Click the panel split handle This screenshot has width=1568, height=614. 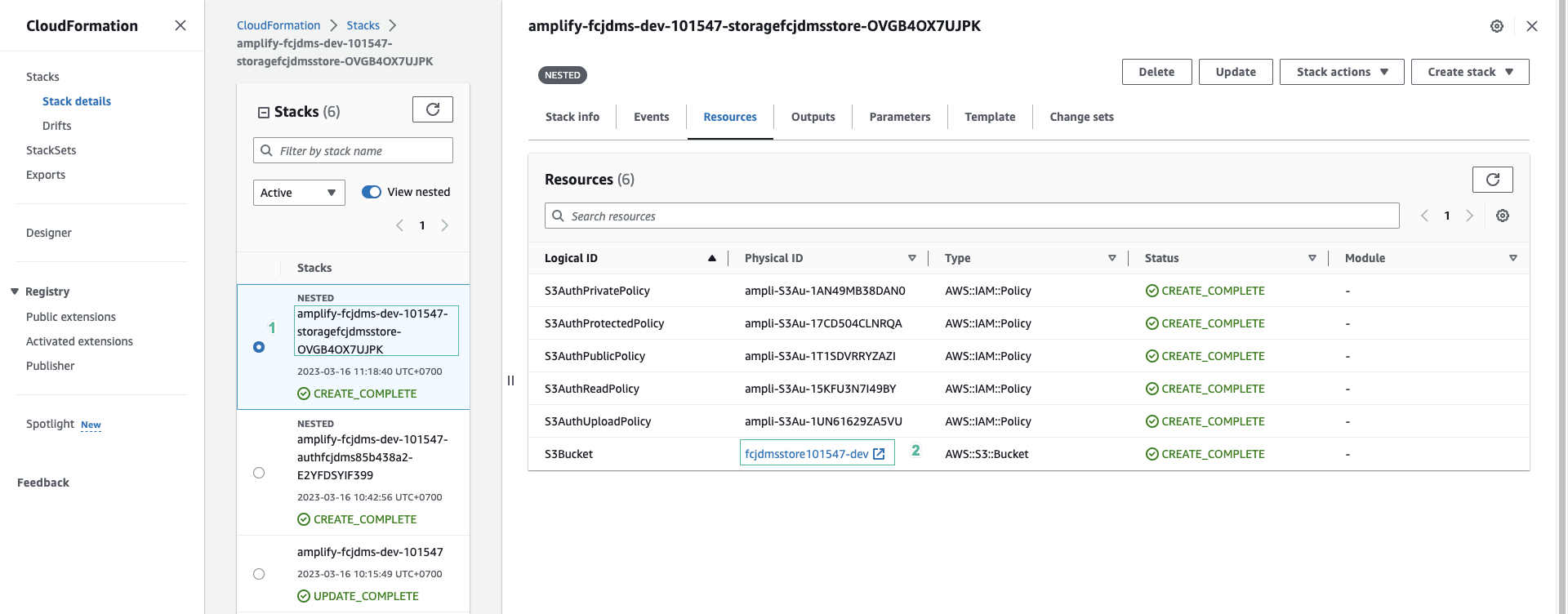point(510,380)
